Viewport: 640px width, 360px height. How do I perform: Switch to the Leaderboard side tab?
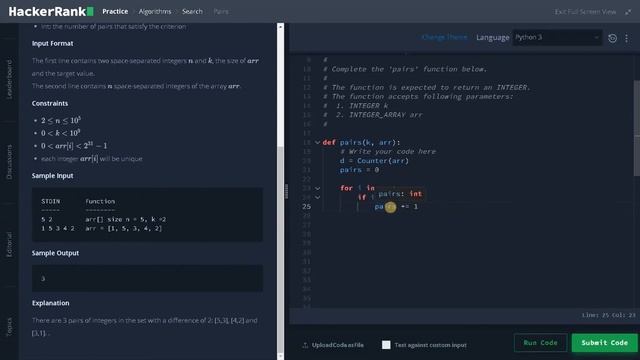(x=9, y=79)
